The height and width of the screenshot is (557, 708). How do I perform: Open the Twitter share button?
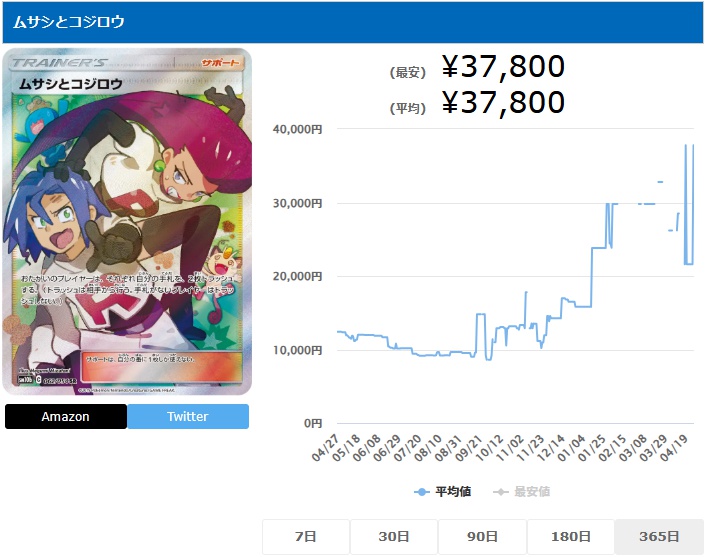pyautogui.click(x=188, y=416)
